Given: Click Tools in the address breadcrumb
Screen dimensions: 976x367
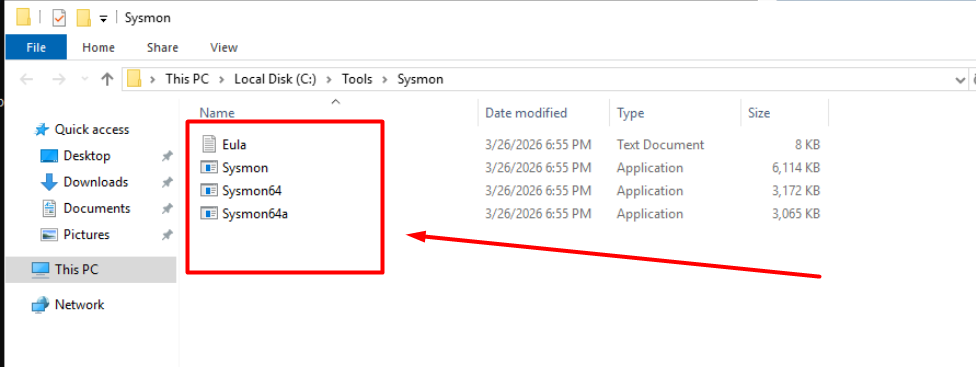Looking at the screenshot, I should [x=357, y=79].
